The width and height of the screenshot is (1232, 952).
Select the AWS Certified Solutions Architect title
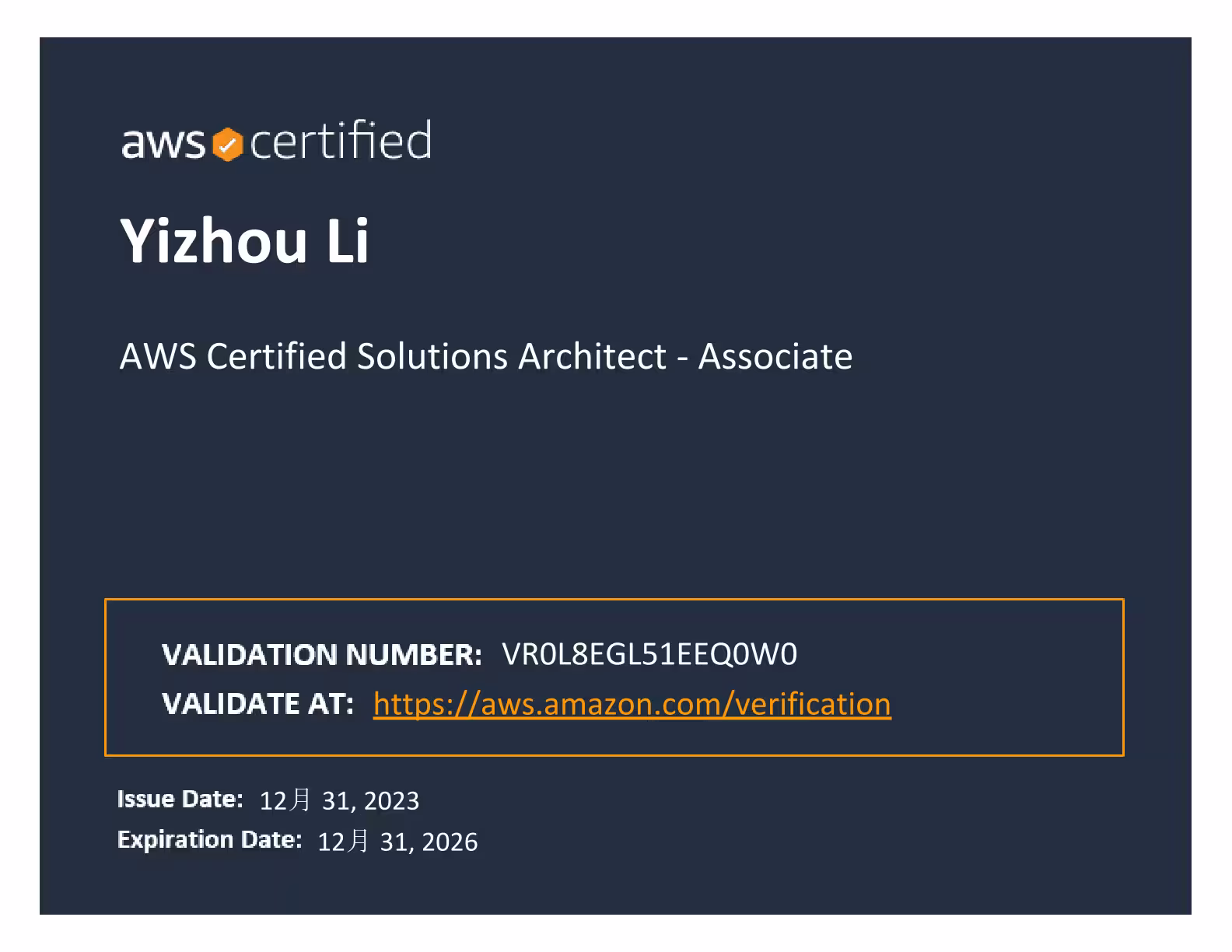point(485,356)
